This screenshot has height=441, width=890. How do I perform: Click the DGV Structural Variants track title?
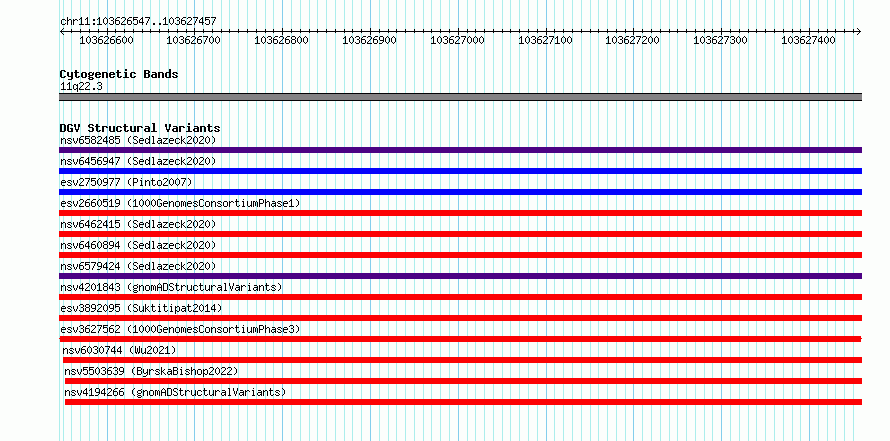pos(140,128)
